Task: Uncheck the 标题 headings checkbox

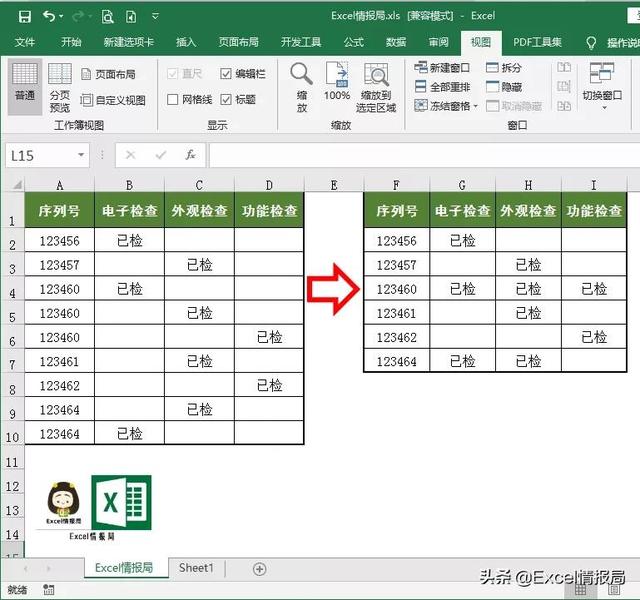Action: point(226,100)
